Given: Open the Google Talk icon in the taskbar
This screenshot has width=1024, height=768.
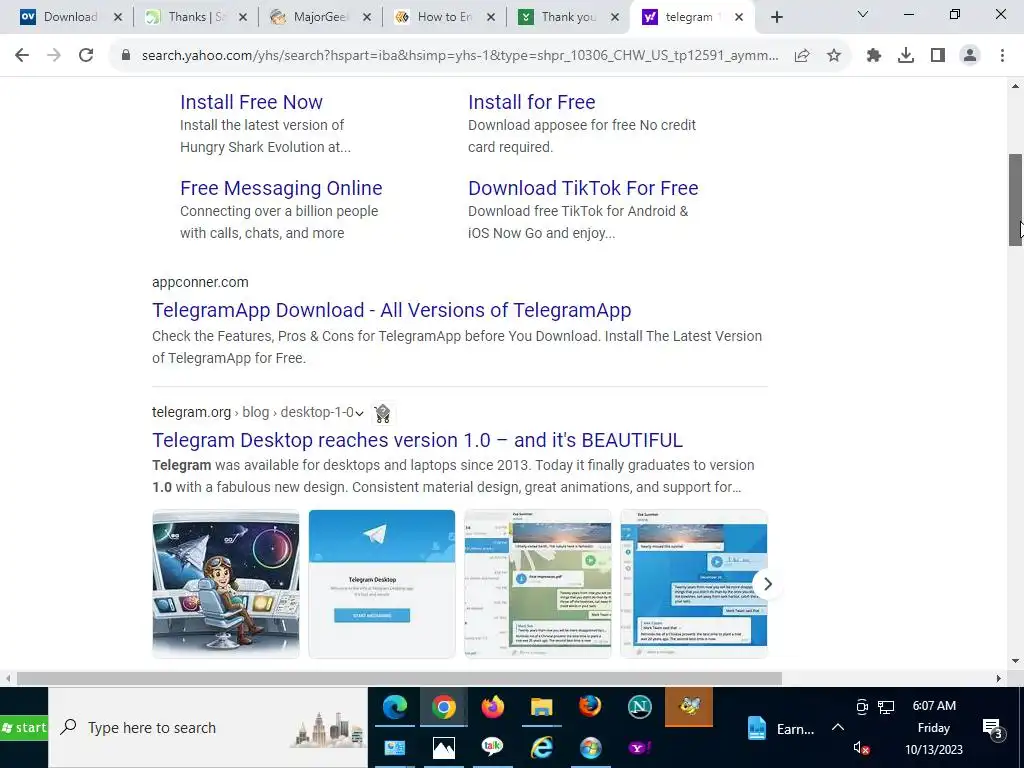Looking at the screenshot, I should tap(492, 748).
